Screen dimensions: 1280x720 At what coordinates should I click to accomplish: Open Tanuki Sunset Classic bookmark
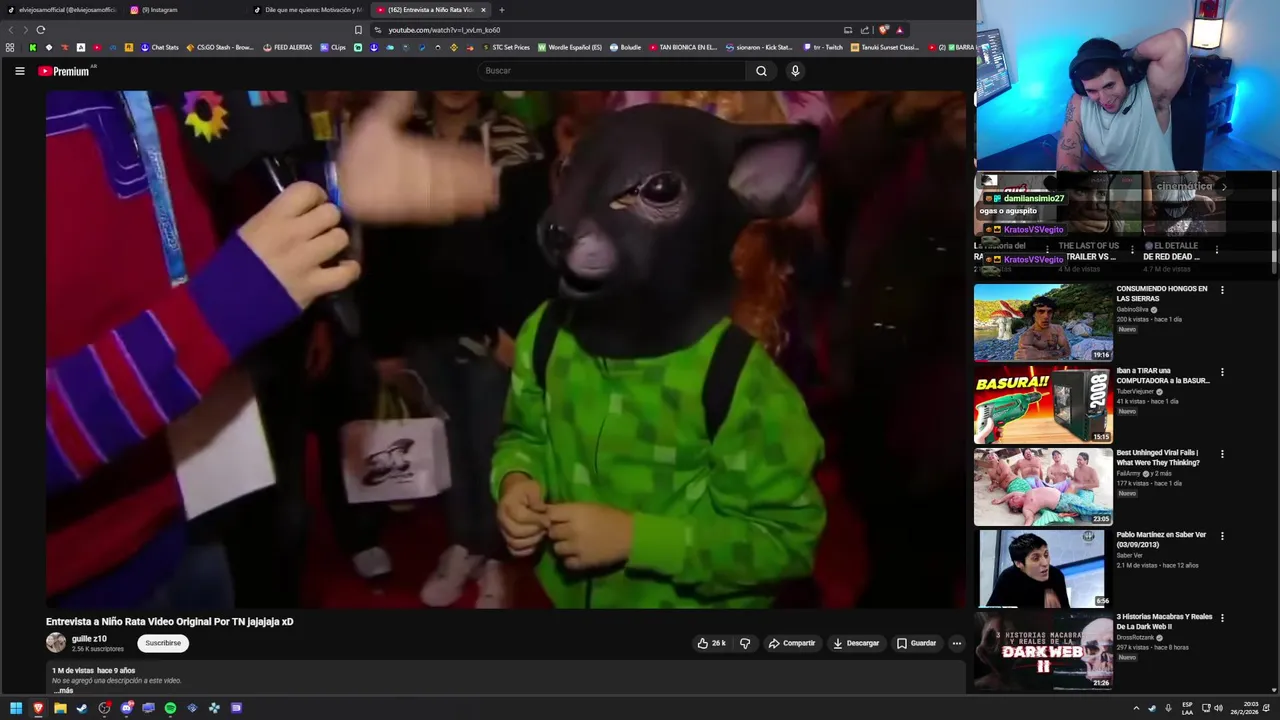click(x=885, y=47)
